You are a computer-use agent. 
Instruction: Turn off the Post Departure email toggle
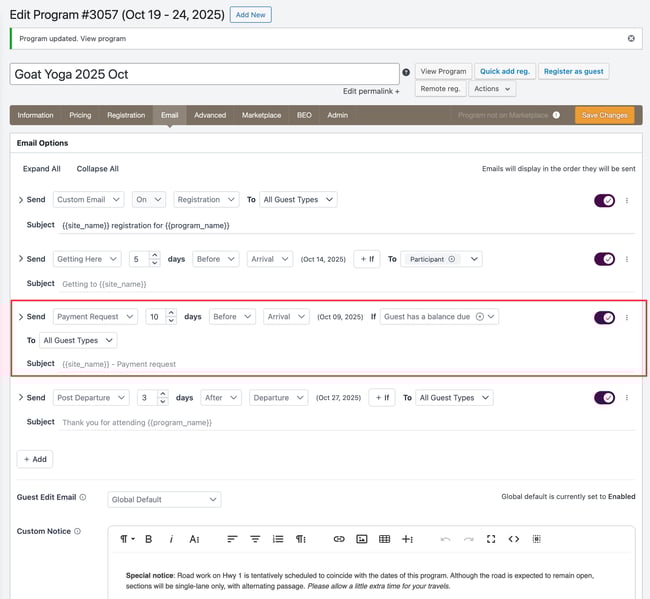click(604, 397)
